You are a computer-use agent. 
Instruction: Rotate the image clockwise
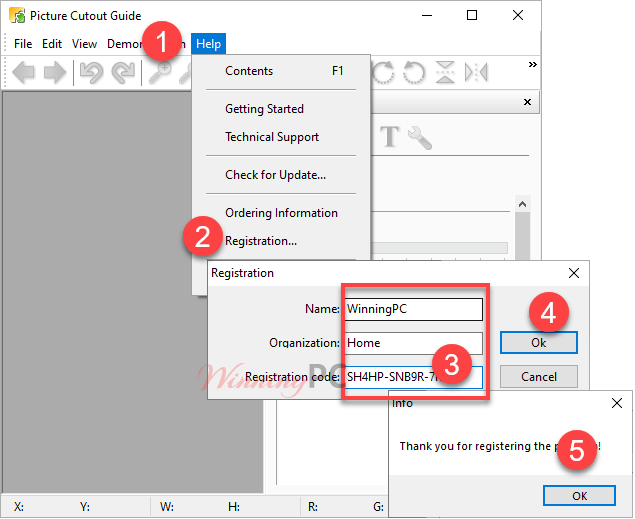383,72
